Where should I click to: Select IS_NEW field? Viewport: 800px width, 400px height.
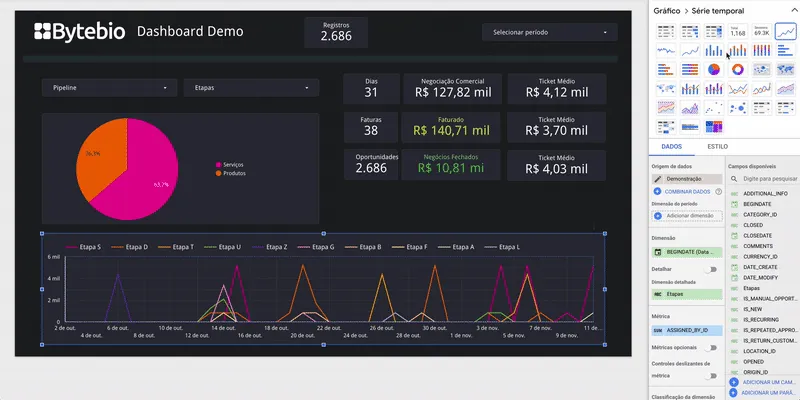coord(754,309)
